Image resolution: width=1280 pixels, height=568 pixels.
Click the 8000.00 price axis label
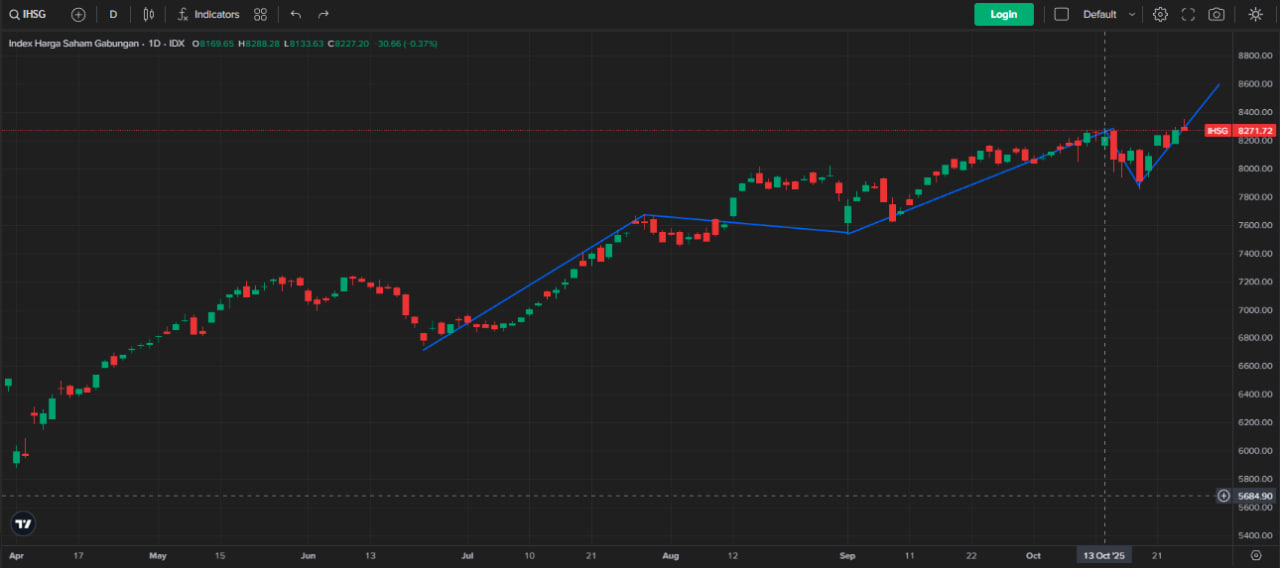pyautogui.click(x=1254, y=169)
